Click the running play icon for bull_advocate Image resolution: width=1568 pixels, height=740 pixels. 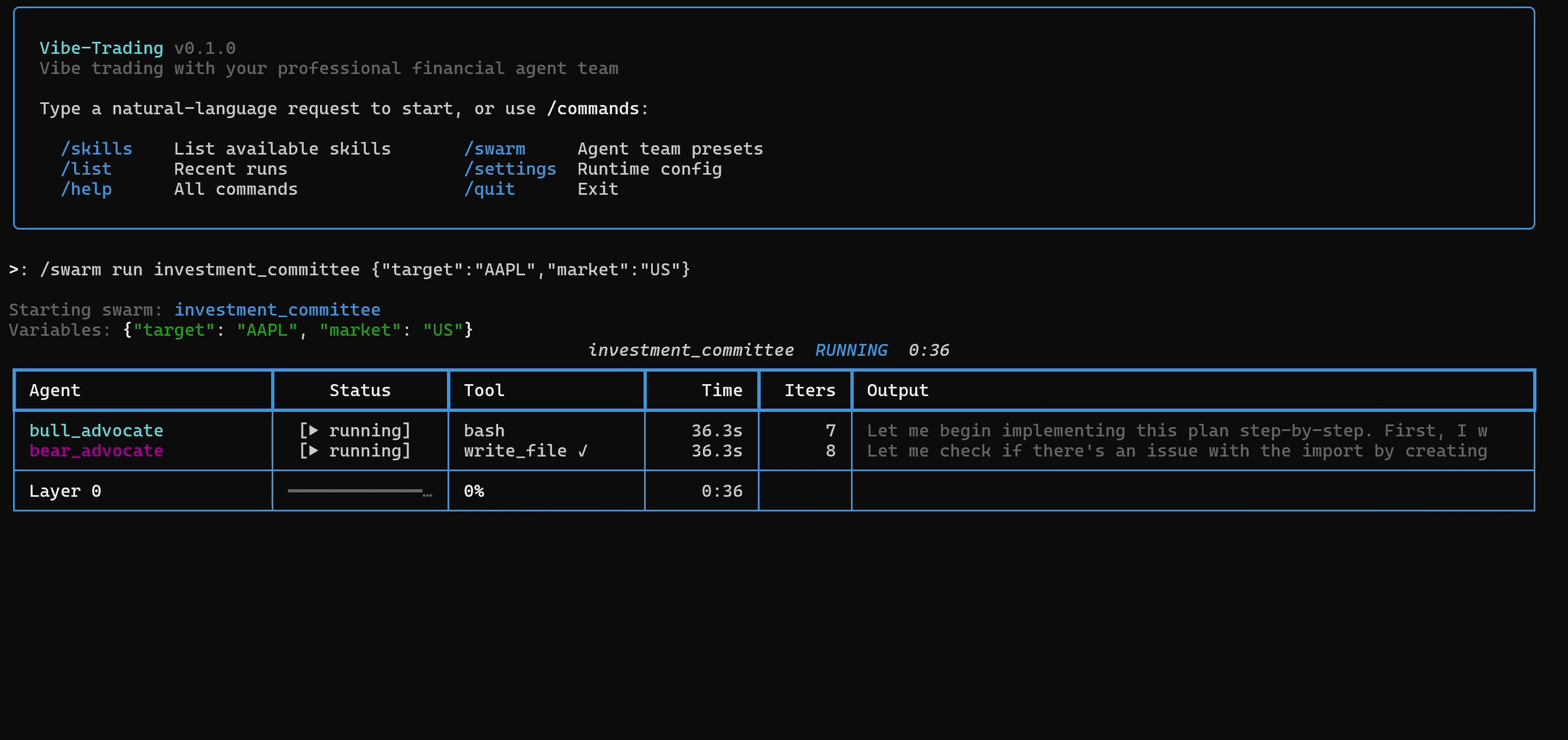tap(314, 430)
